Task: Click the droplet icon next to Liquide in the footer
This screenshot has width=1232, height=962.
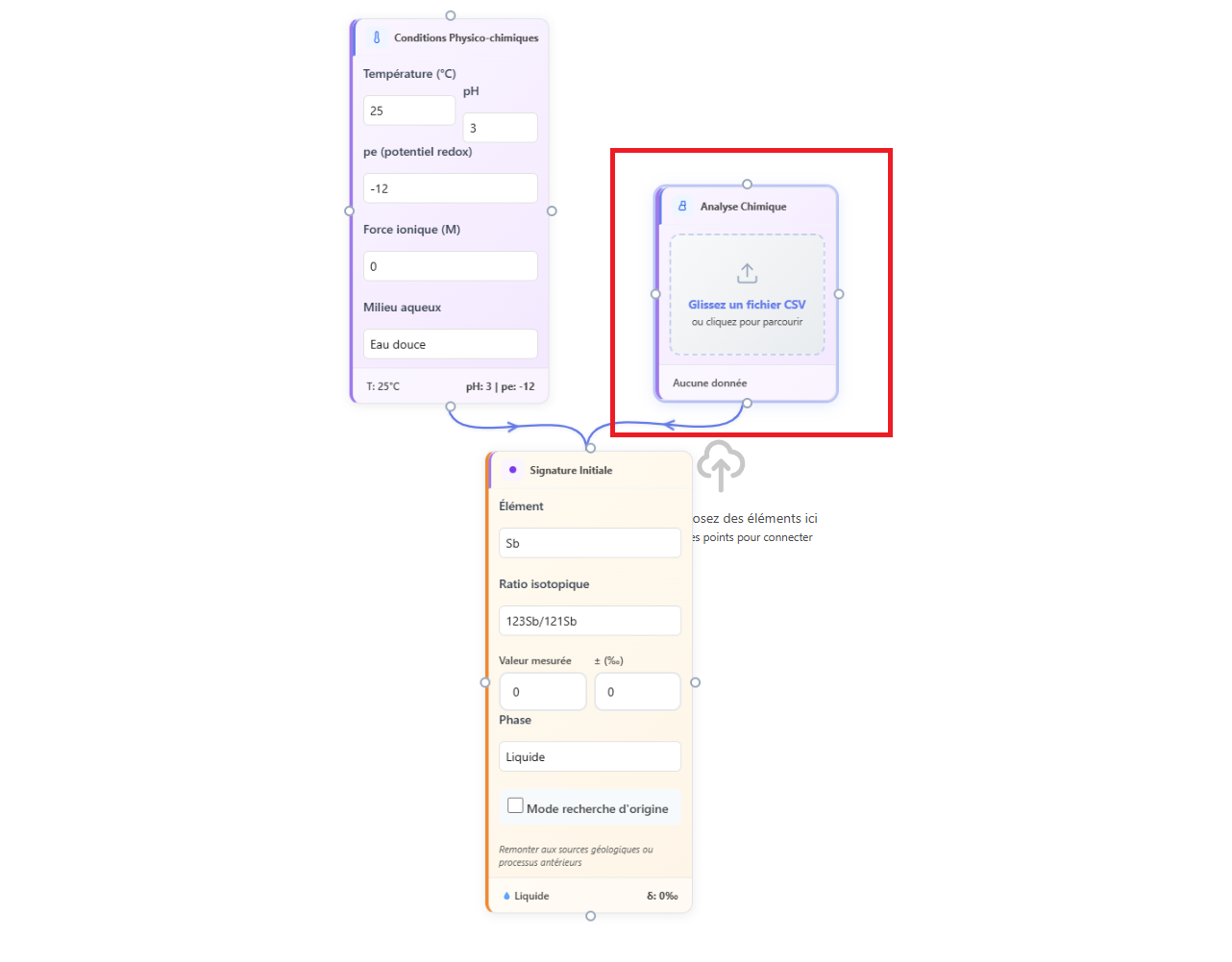Action: tap(507, 895)
